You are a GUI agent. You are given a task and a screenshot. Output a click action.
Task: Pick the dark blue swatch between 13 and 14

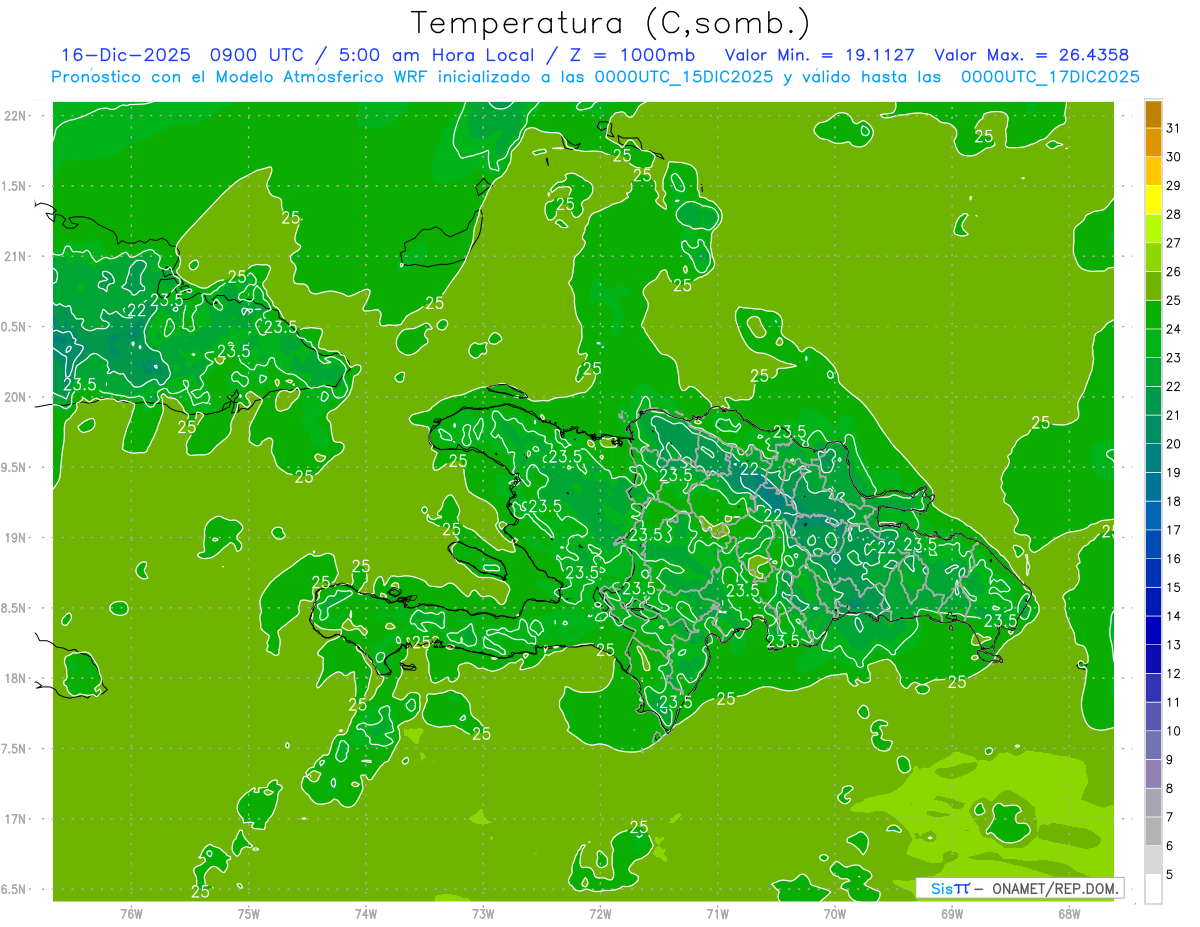pos(1153,630)
